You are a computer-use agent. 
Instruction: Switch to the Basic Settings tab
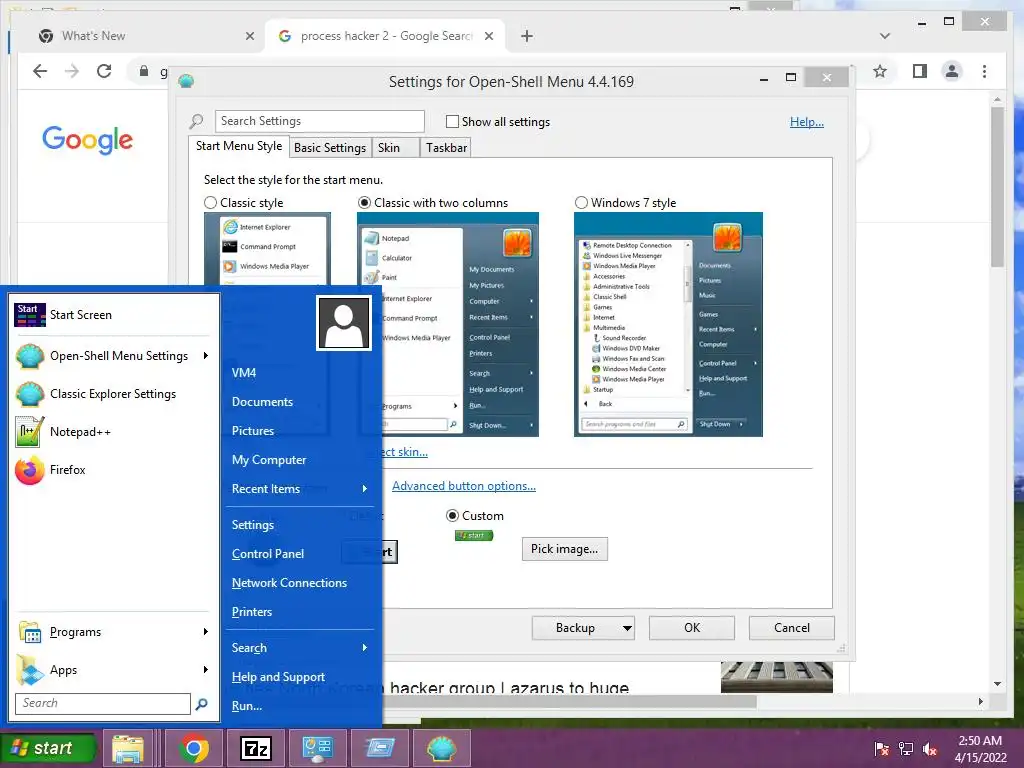330,148
